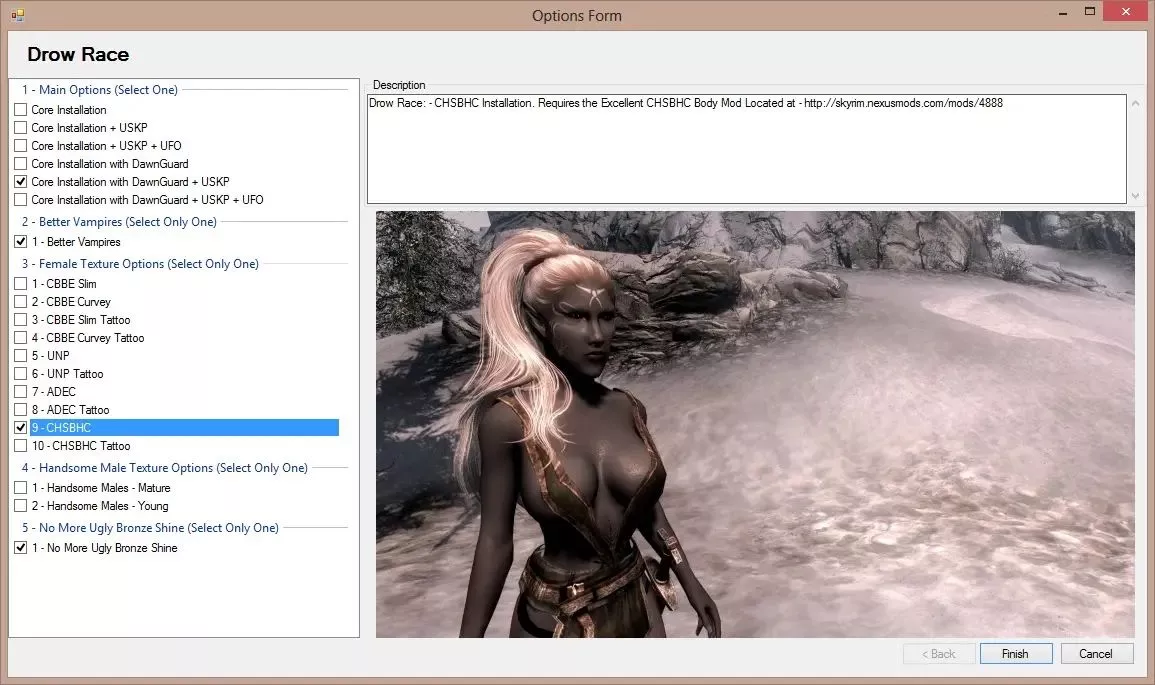
Task: Close the Options Form window
Action: tap(1126, 12)
